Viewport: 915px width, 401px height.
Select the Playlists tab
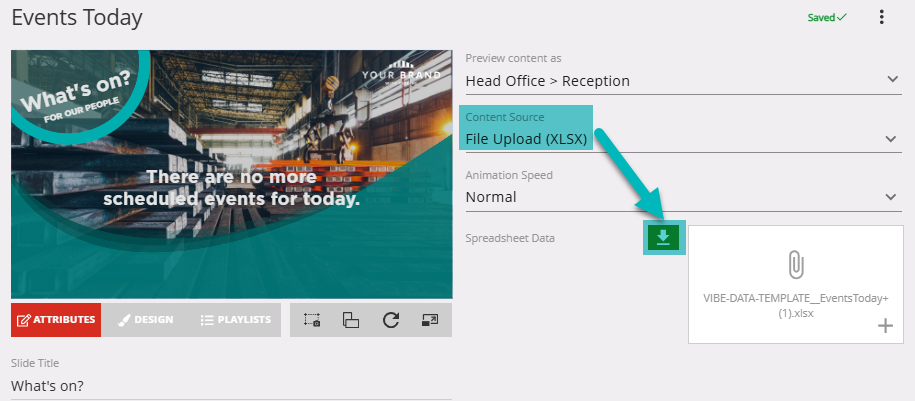click(236, 320)
